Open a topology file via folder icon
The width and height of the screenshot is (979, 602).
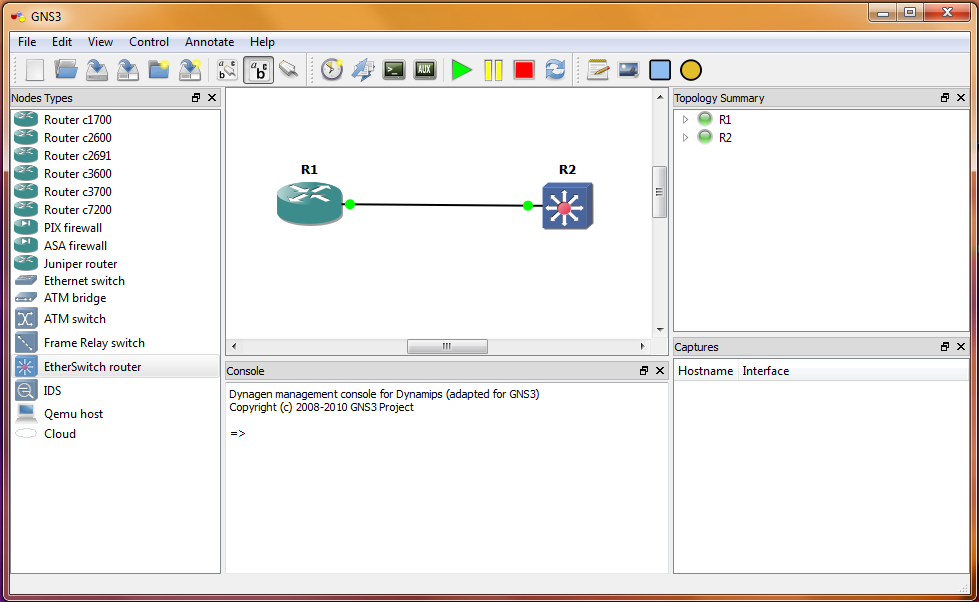point(66,70)
